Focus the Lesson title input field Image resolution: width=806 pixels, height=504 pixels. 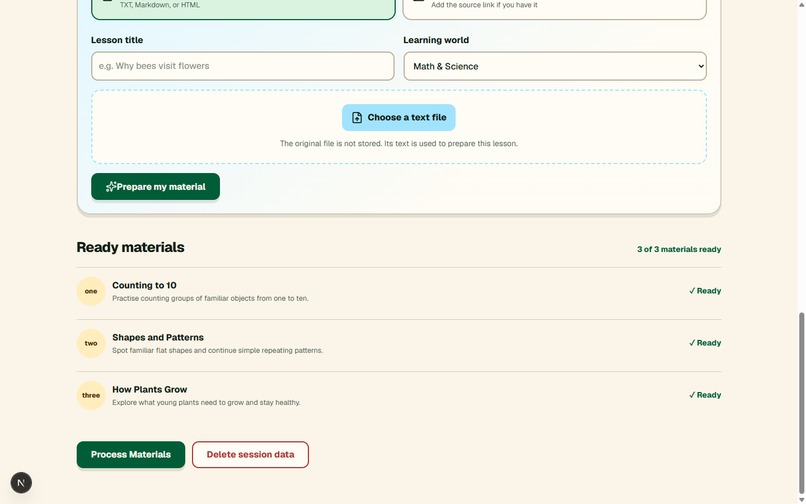pos(243,66)
